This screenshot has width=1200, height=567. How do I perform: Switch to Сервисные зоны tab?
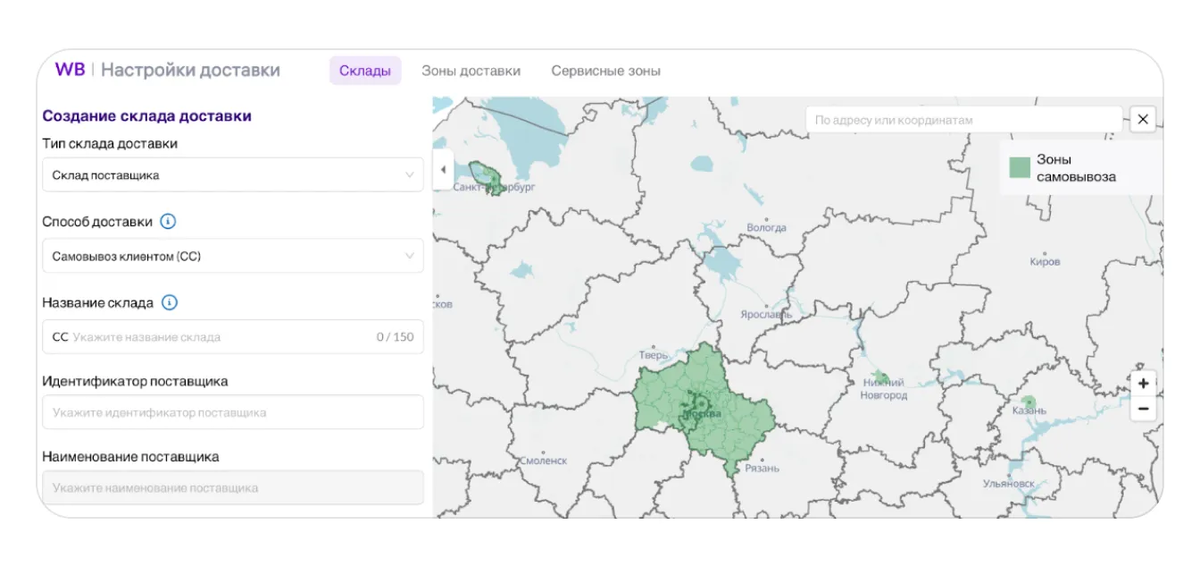pos(606,71)
